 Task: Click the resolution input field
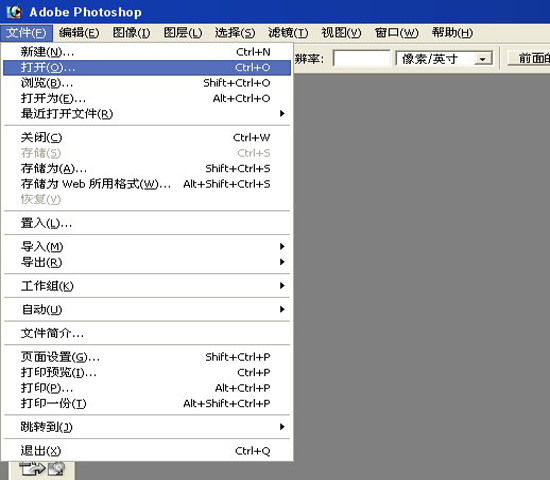(362, 58)
